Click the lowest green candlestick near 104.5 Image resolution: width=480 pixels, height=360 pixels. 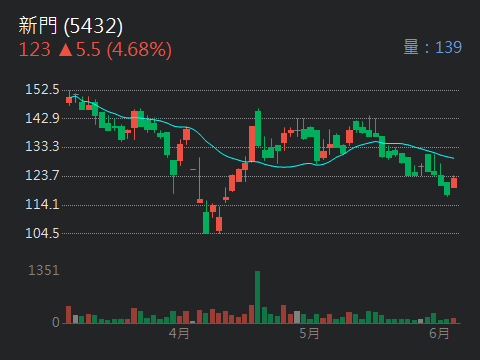(x=206, y=223)
